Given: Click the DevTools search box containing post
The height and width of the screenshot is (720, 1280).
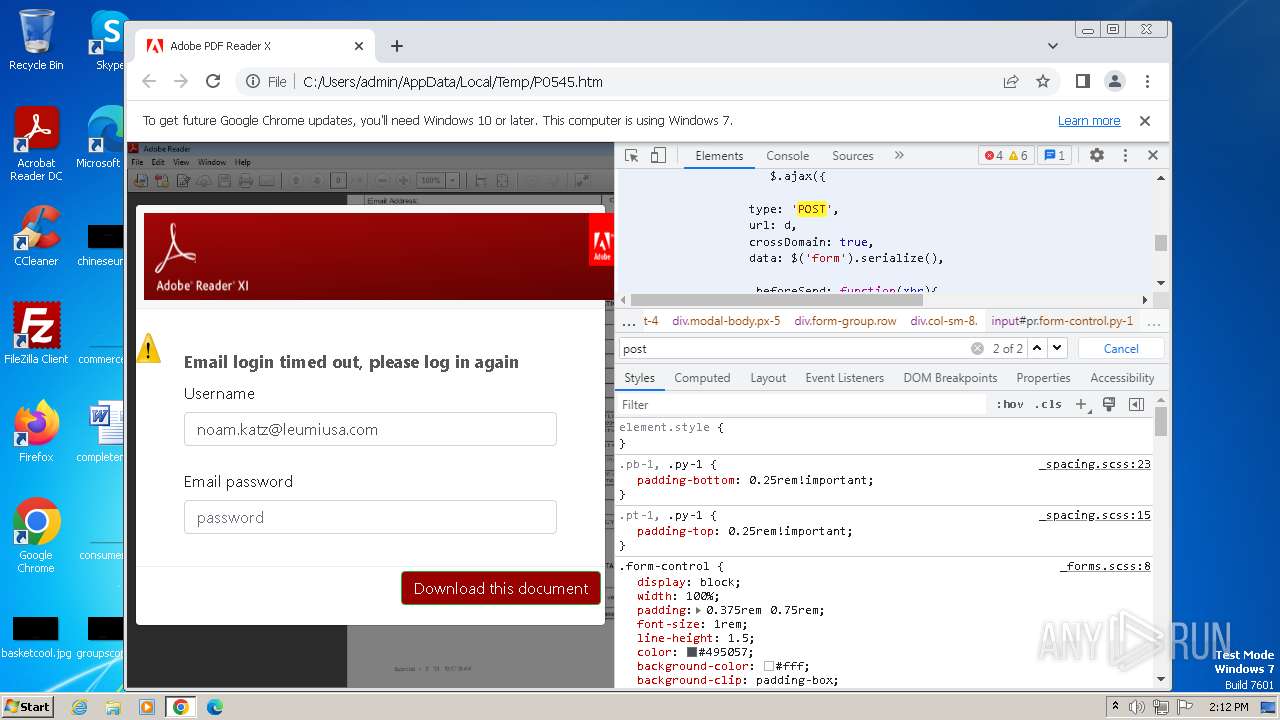Looking at the screenshot, I should point(794,348).
